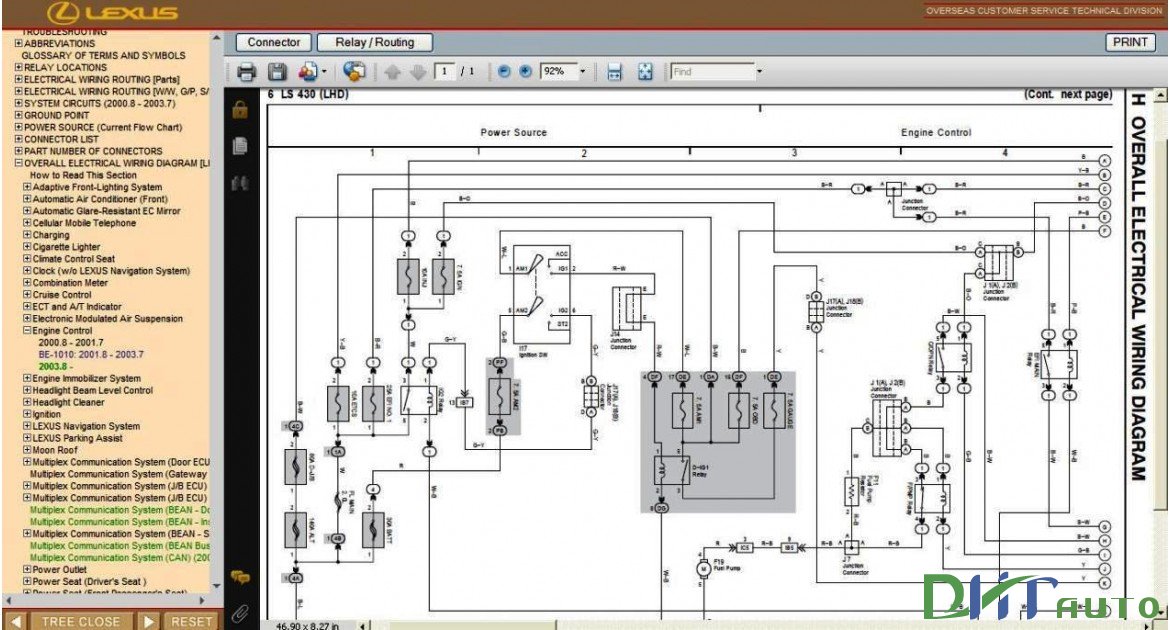Image resolution: width=1170 pixels, height=630 pixels.
Task: Expand the Moon Roof node
Action: tap(27, 449)
